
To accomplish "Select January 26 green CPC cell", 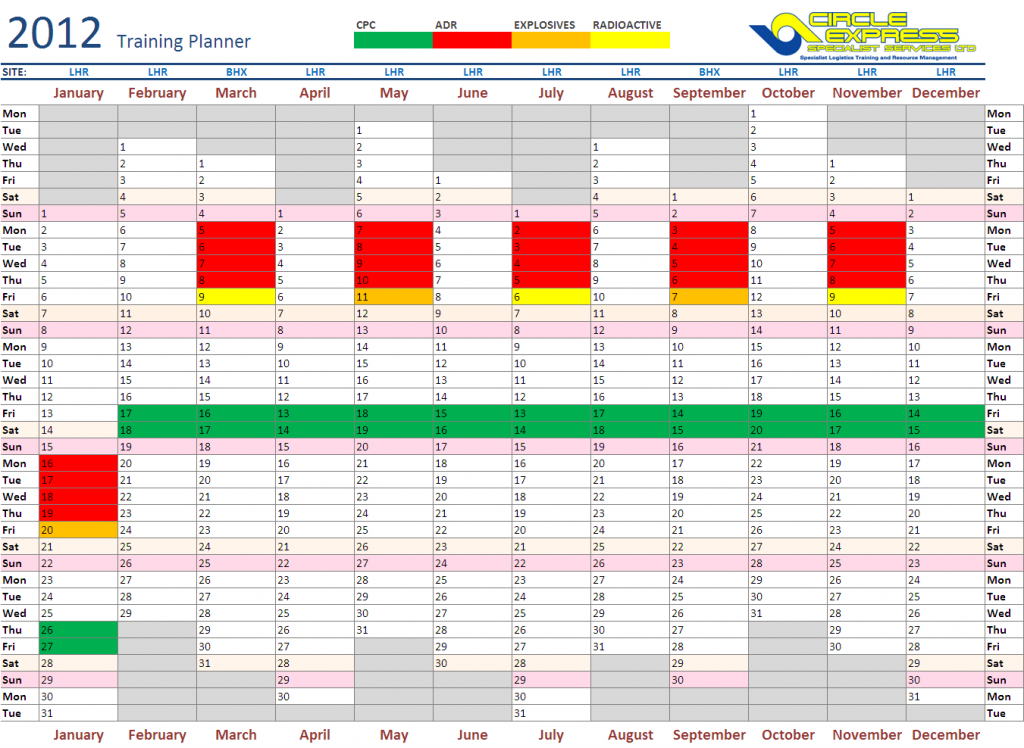I will (x=78, y=630).
